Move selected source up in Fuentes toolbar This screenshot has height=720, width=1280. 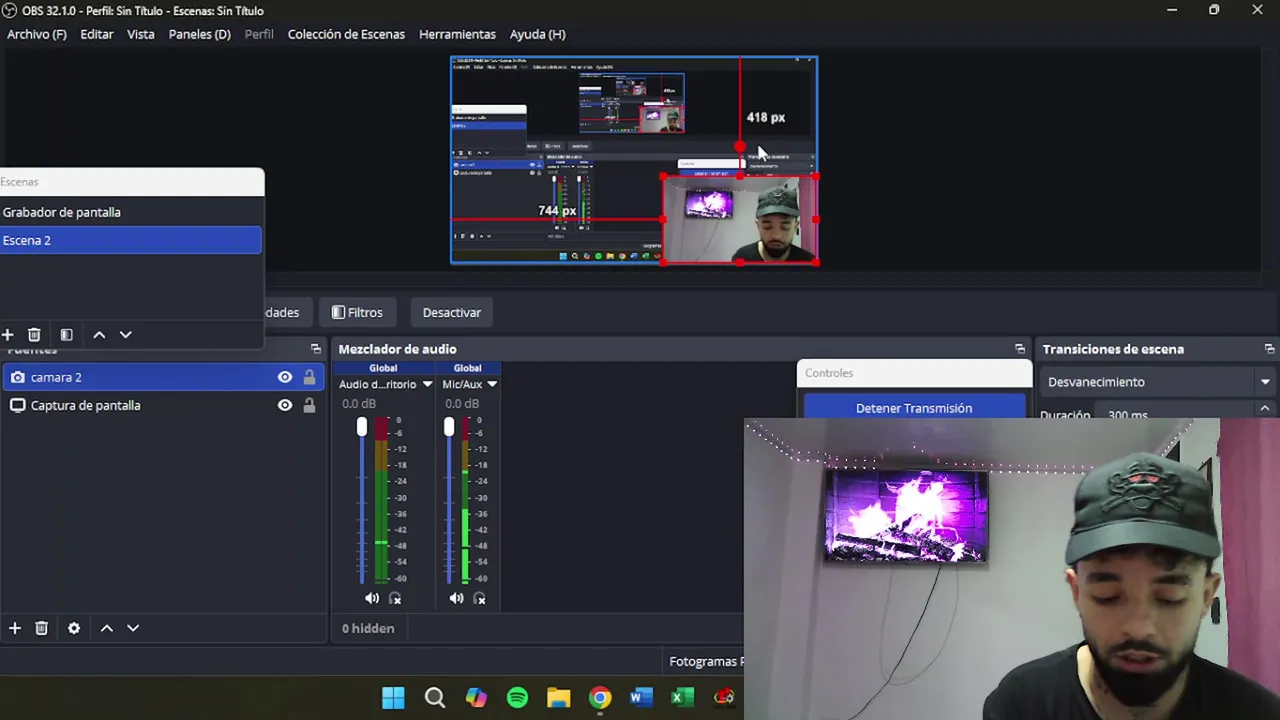pyautogui.click(x=107, y=628)
